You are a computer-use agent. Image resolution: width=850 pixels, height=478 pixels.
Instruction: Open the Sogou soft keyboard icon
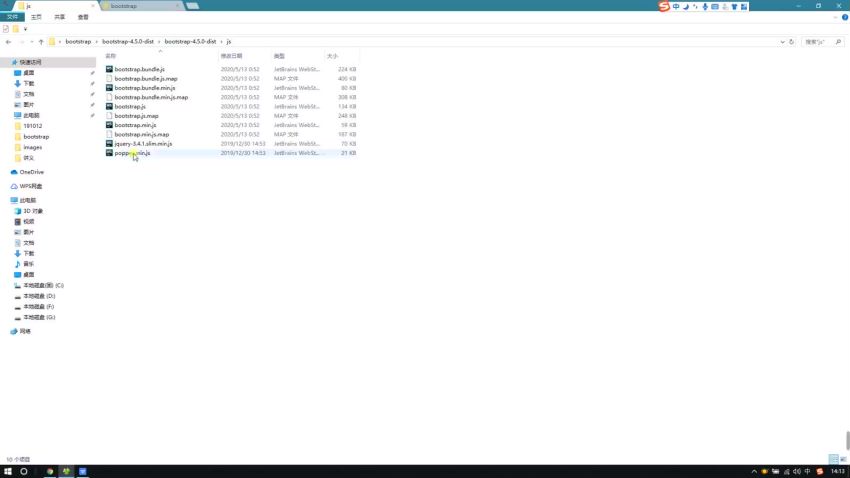pos(715,7)
